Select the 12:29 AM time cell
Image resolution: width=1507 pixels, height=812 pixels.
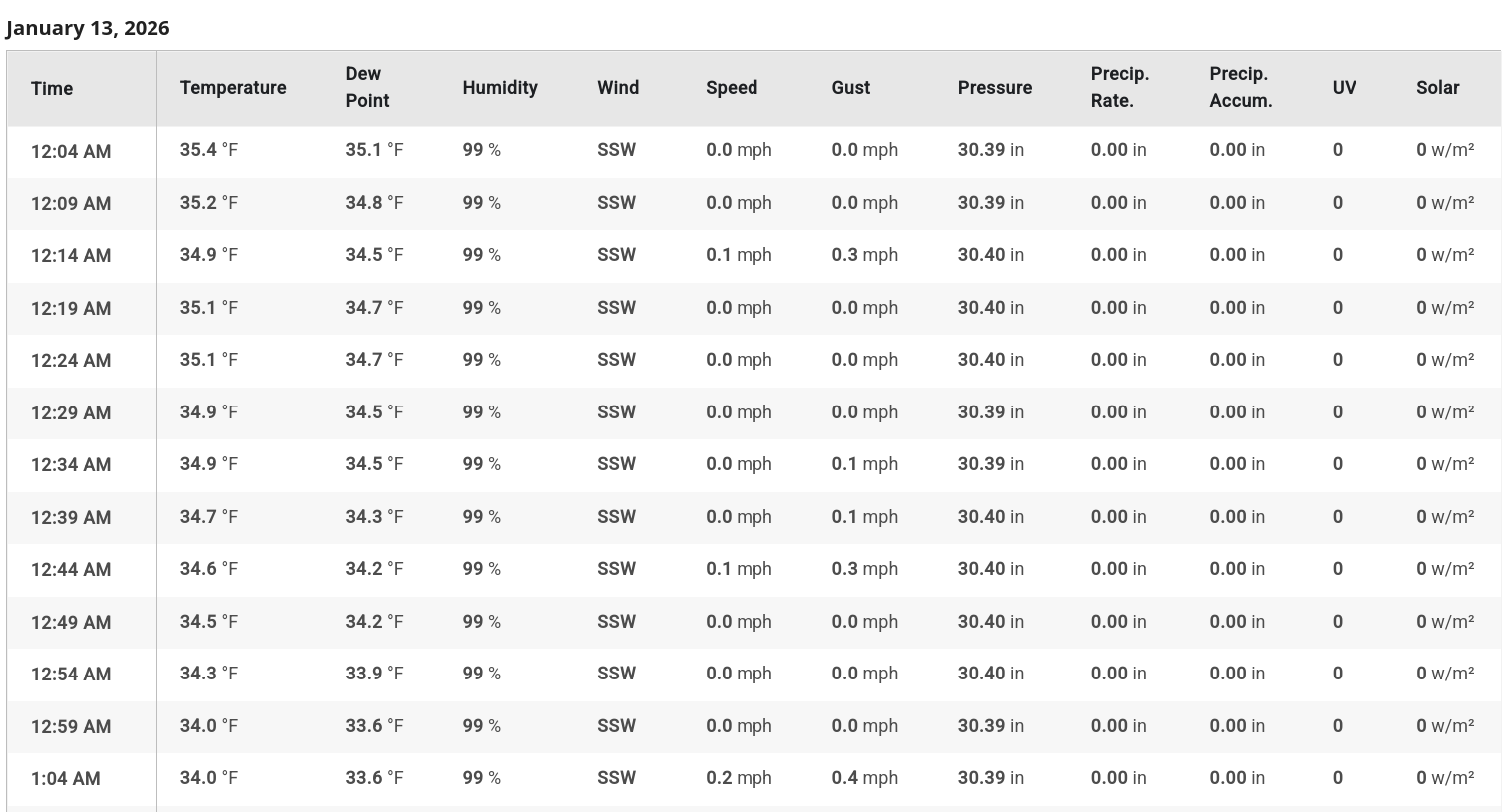(71, 412)
